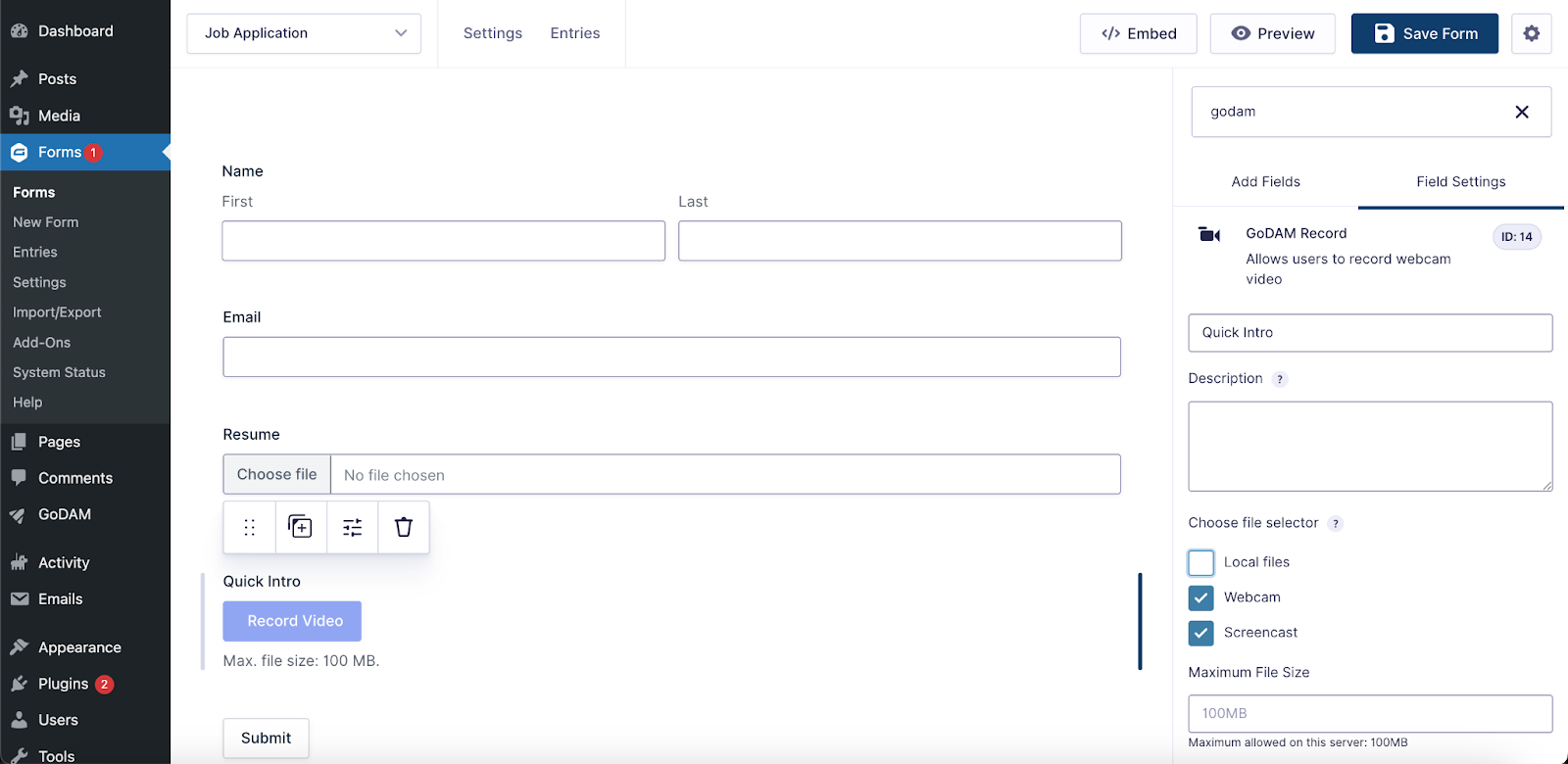Screen dimensions: 1568x764
Task: Uncheck the Screencast checkbox
Action: point(1200,633)
